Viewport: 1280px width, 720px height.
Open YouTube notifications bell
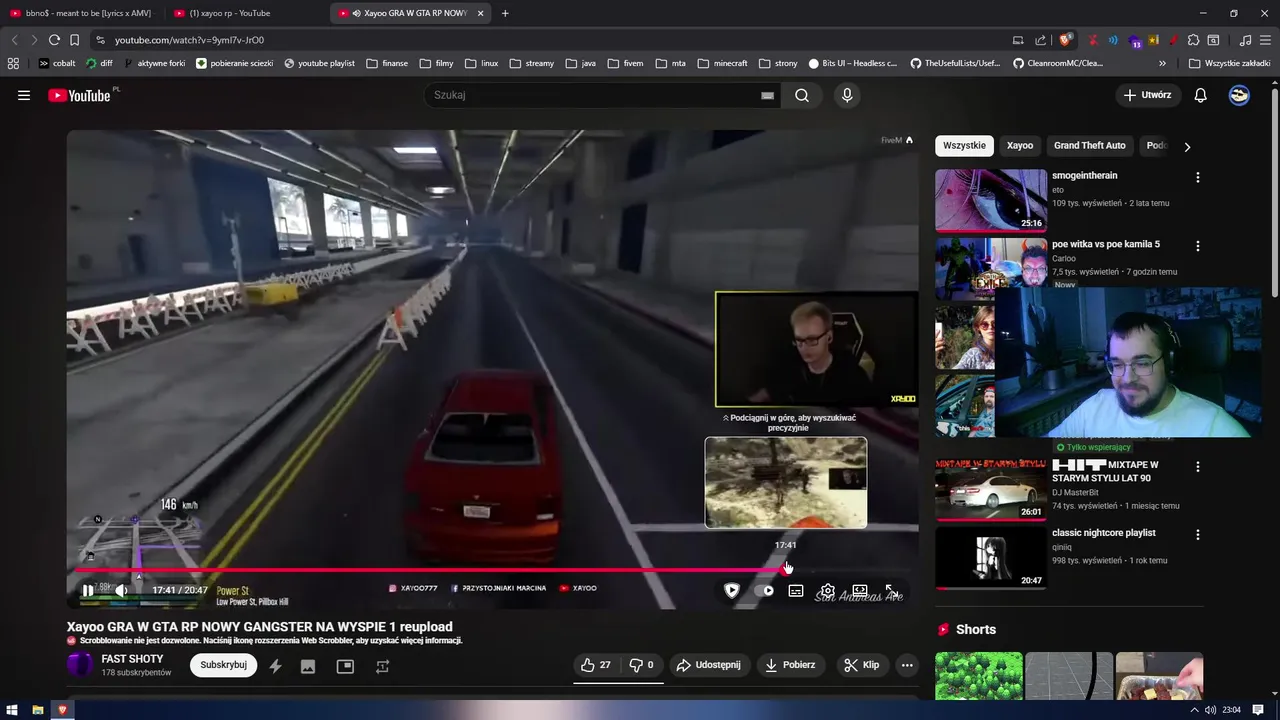1201,95
